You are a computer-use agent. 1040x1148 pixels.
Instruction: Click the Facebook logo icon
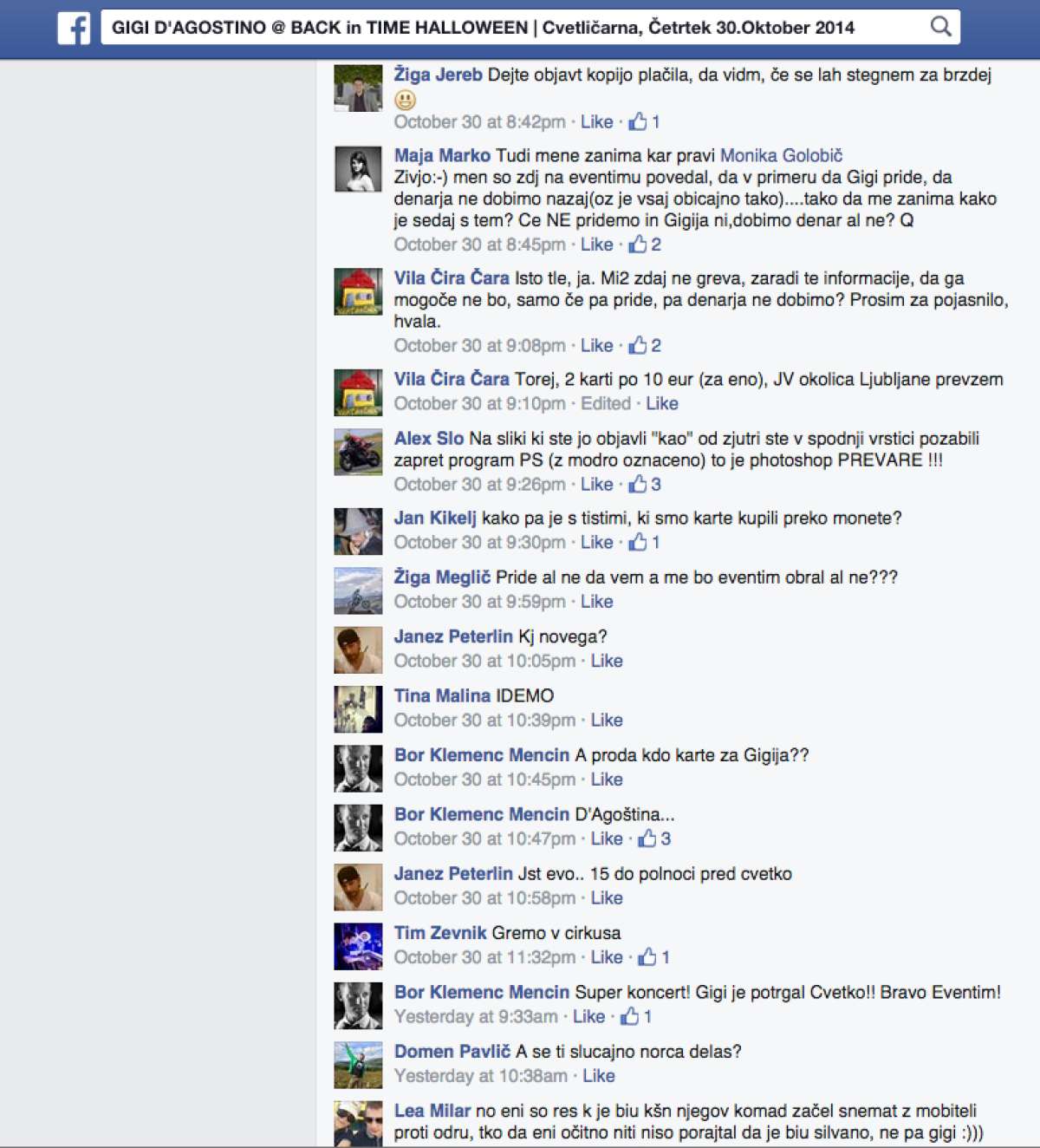pos(74,28)
